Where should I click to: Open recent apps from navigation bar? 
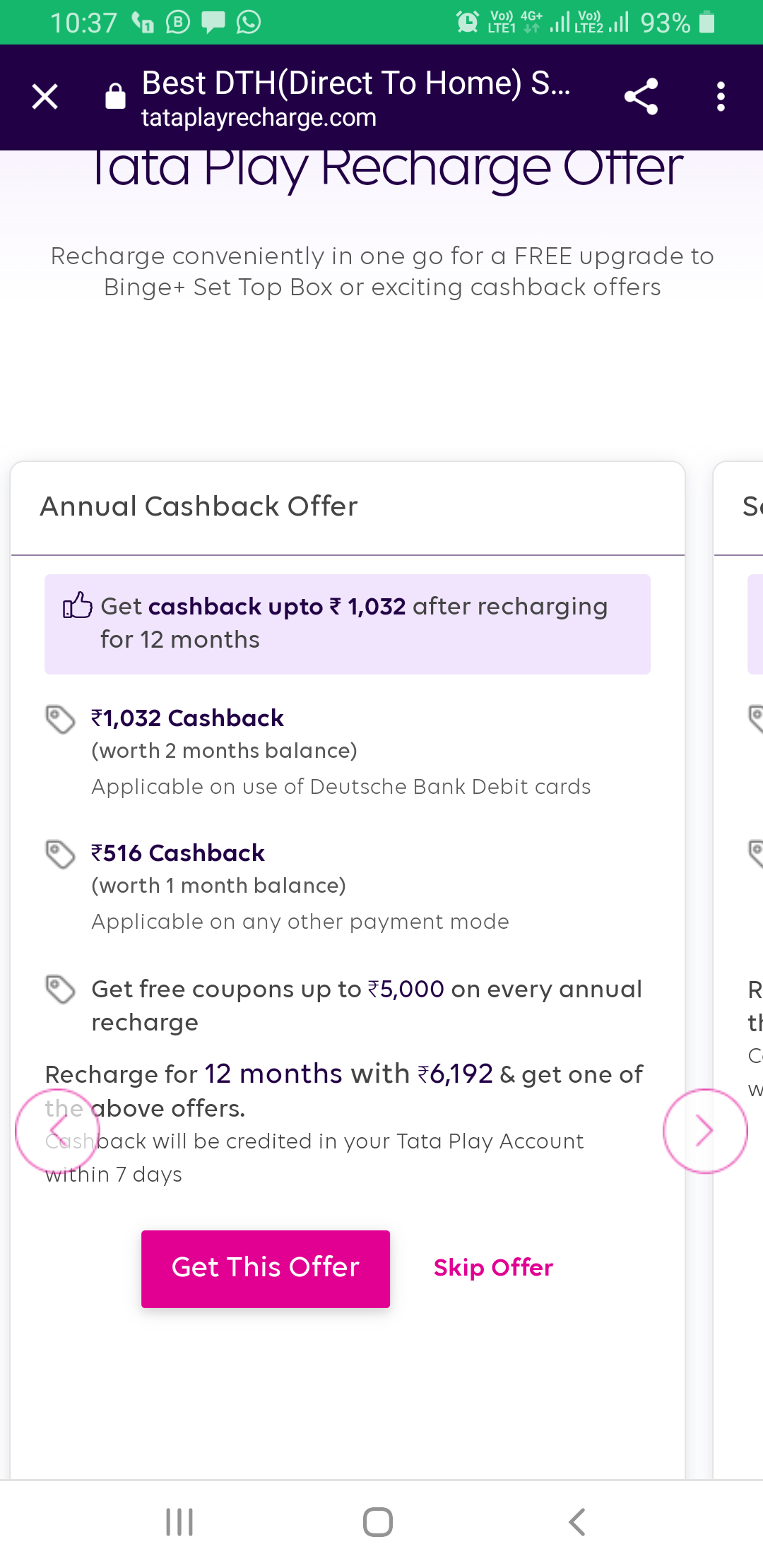[179, 1522]
